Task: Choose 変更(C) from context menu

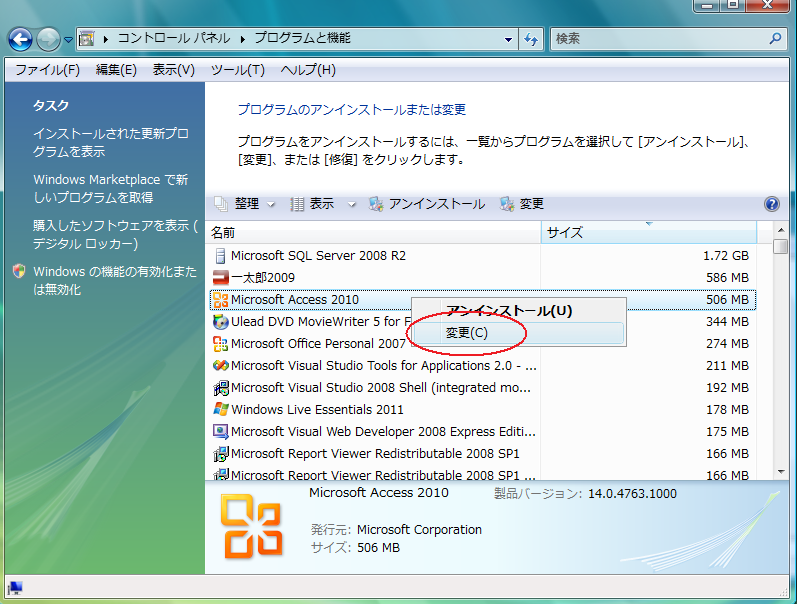Action: click(518, 333)
